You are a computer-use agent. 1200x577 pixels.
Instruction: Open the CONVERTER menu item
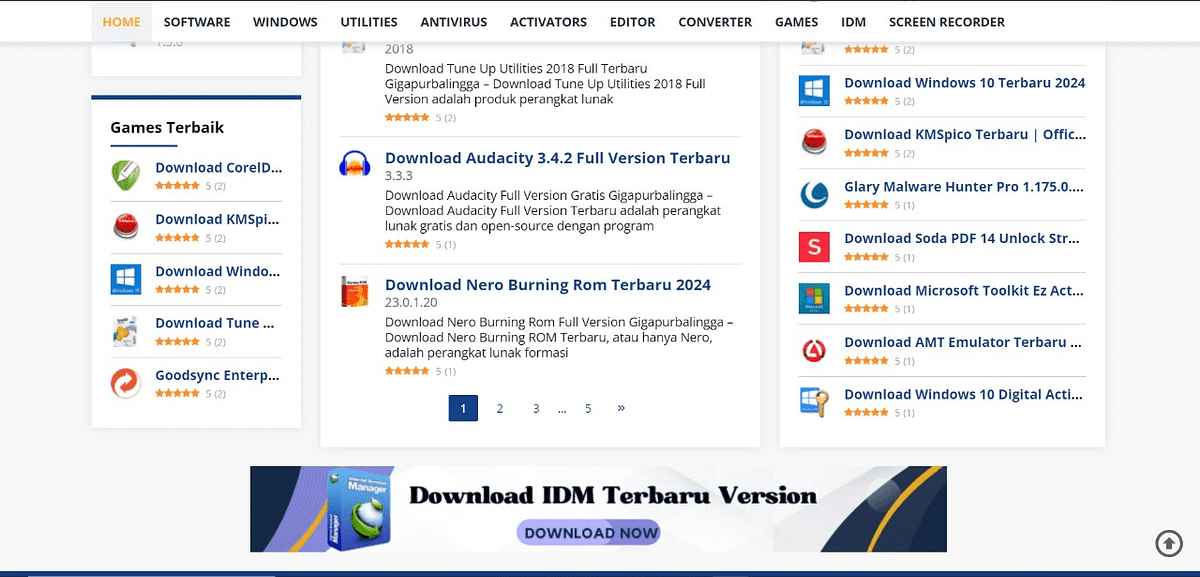click(715, 22)
